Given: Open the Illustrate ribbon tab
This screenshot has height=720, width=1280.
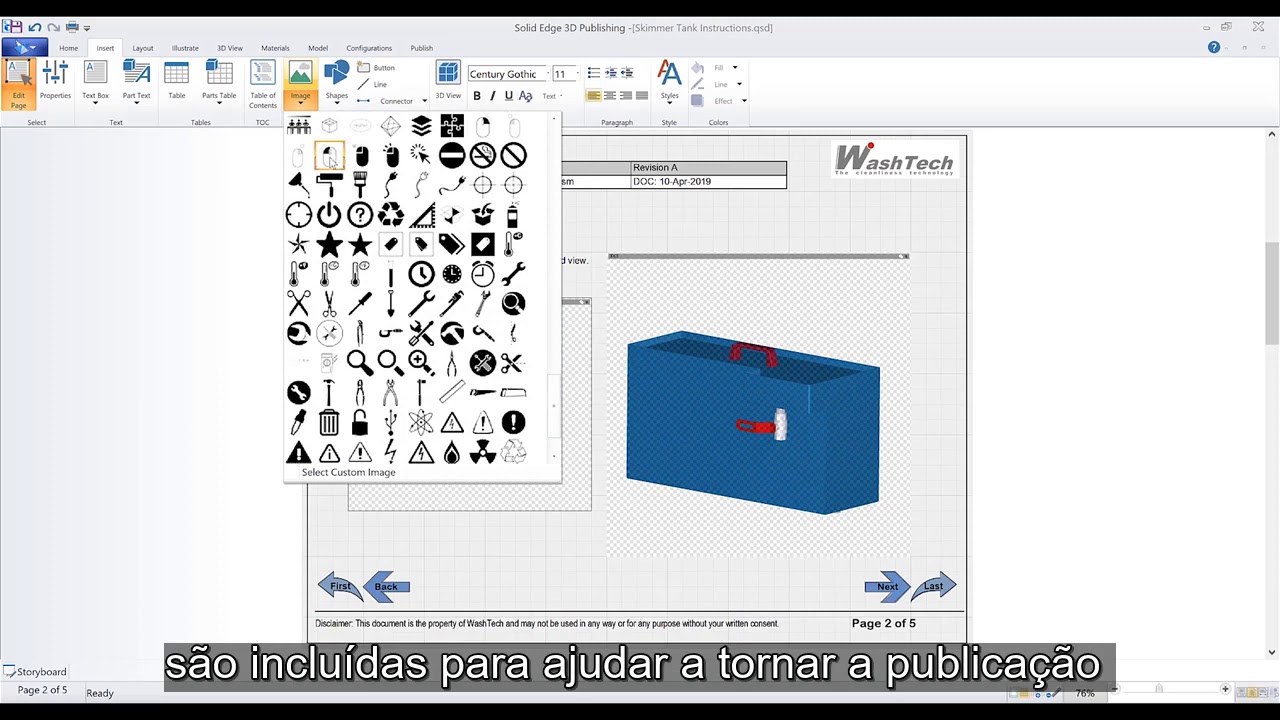Looking at the screenshot, I should coord(185,48).
